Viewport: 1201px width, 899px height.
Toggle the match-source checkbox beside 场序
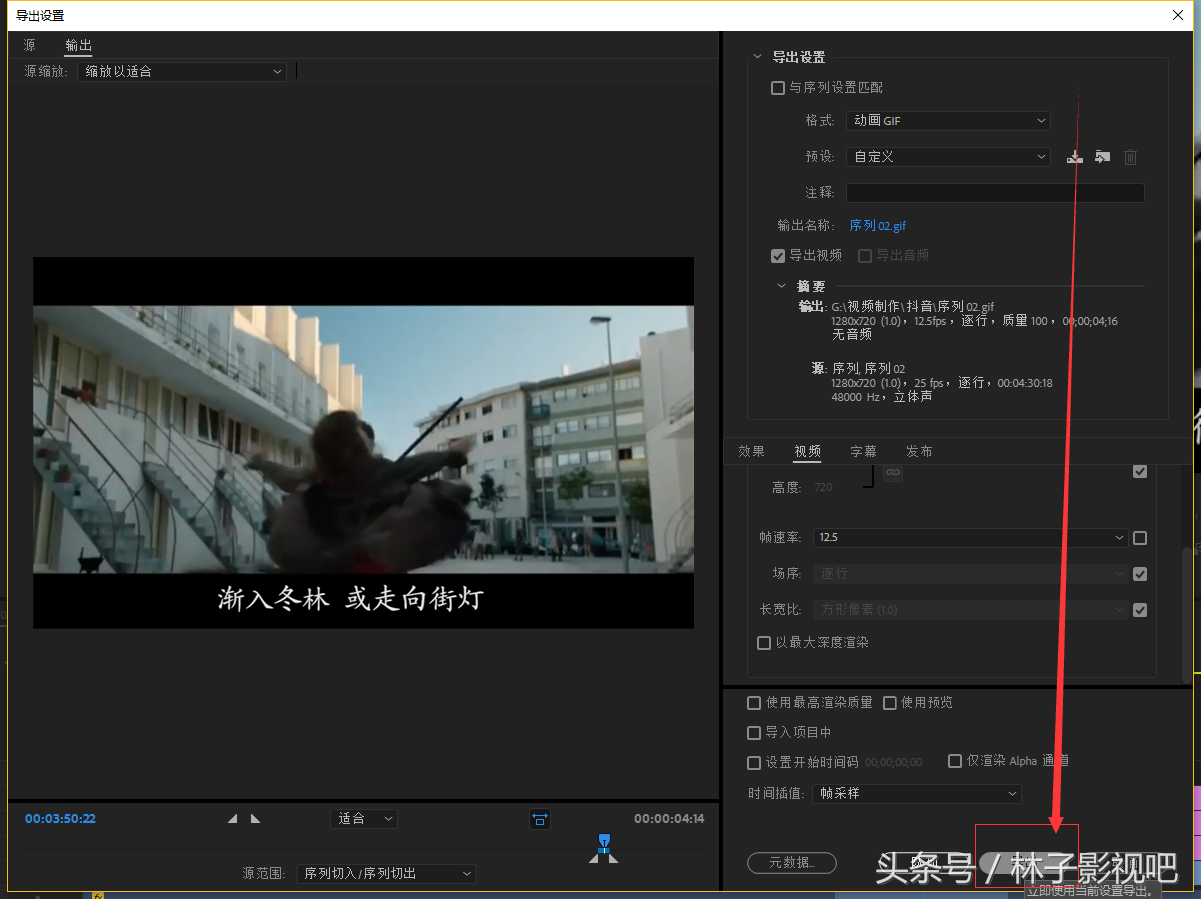1140,574
